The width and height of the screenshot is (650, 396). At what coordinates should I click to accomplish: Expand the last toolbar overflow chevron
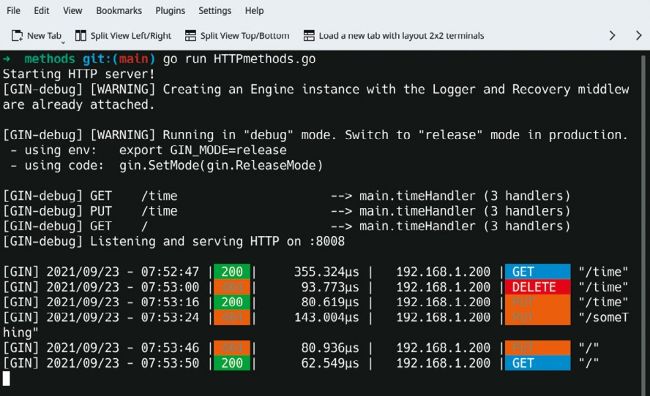pyautogui.click(x=639, y=36)
